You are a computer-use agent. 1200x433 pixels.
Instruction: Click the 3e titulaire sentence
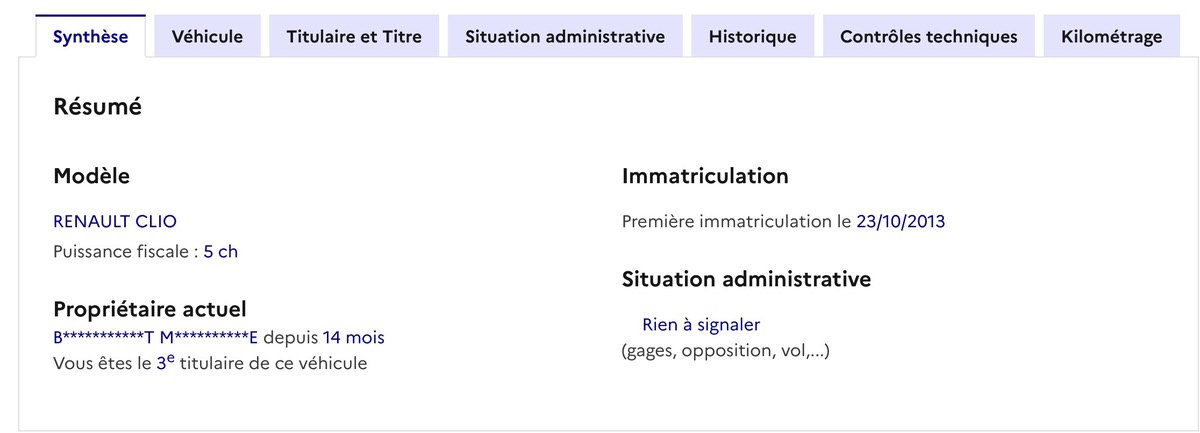[x=210, y=363]
